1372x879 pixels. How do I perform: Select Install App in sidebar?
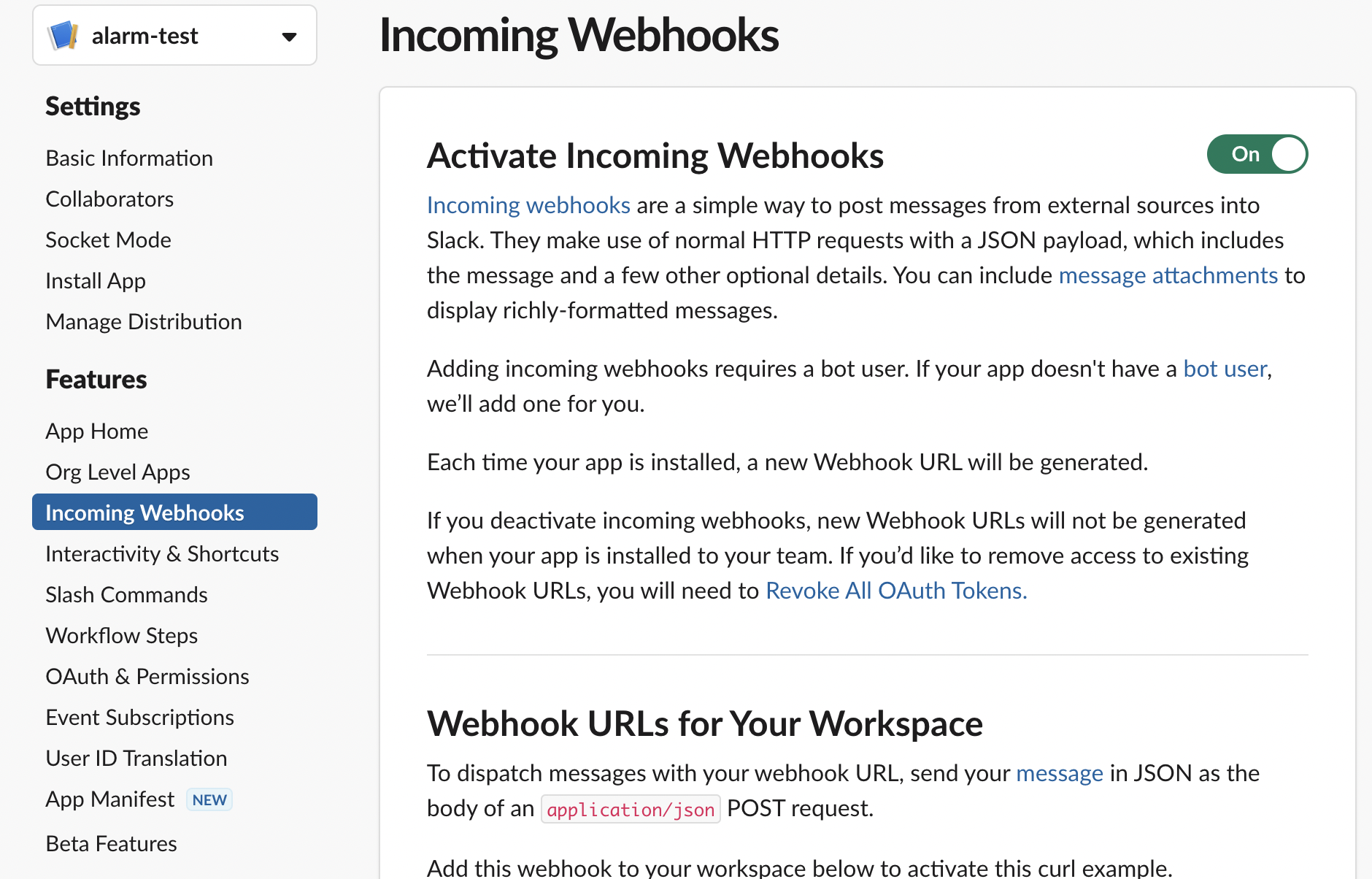point(96,281)
